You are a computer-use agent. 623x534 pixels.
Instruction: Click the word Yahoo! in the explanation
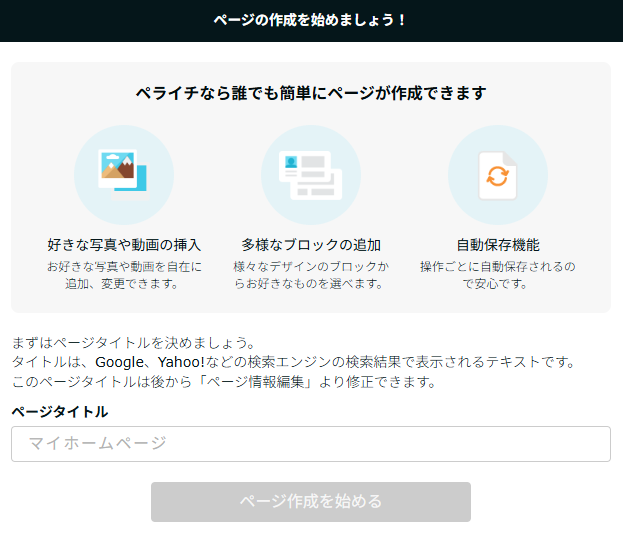tap(178, 361)
